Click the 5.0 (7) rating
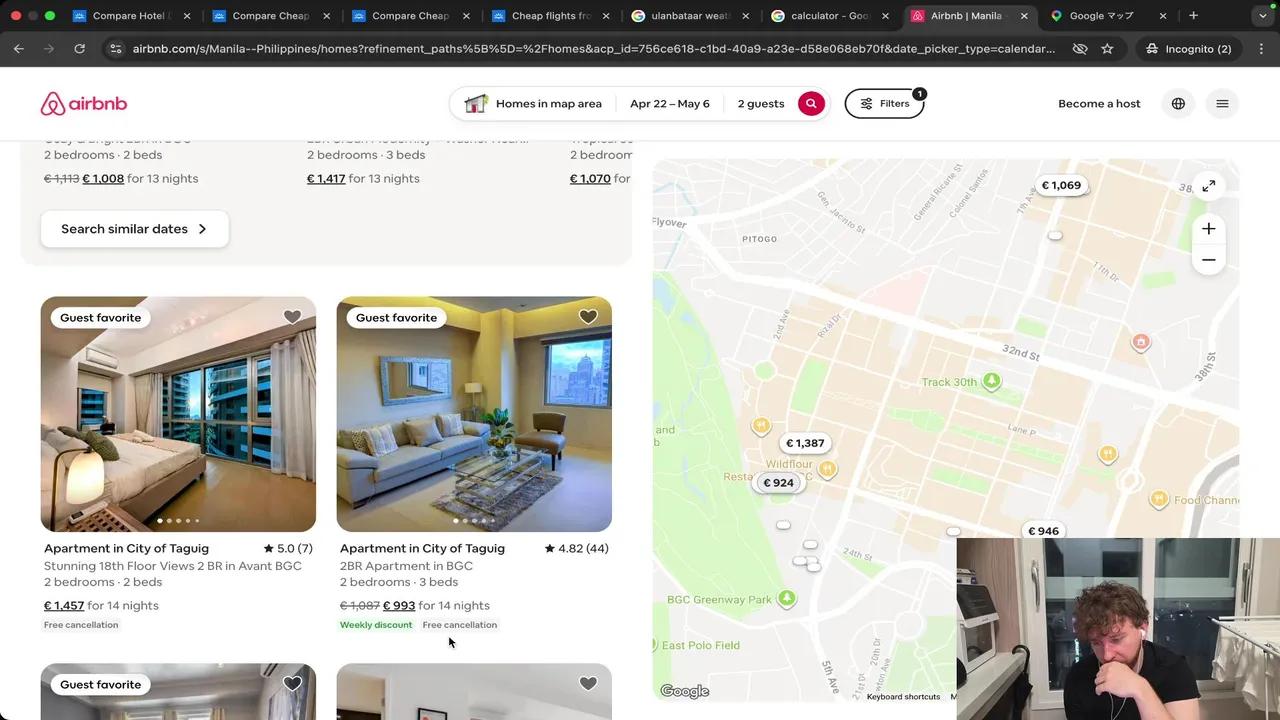This screenshot has height=720, width=1280. coord(288,548)
